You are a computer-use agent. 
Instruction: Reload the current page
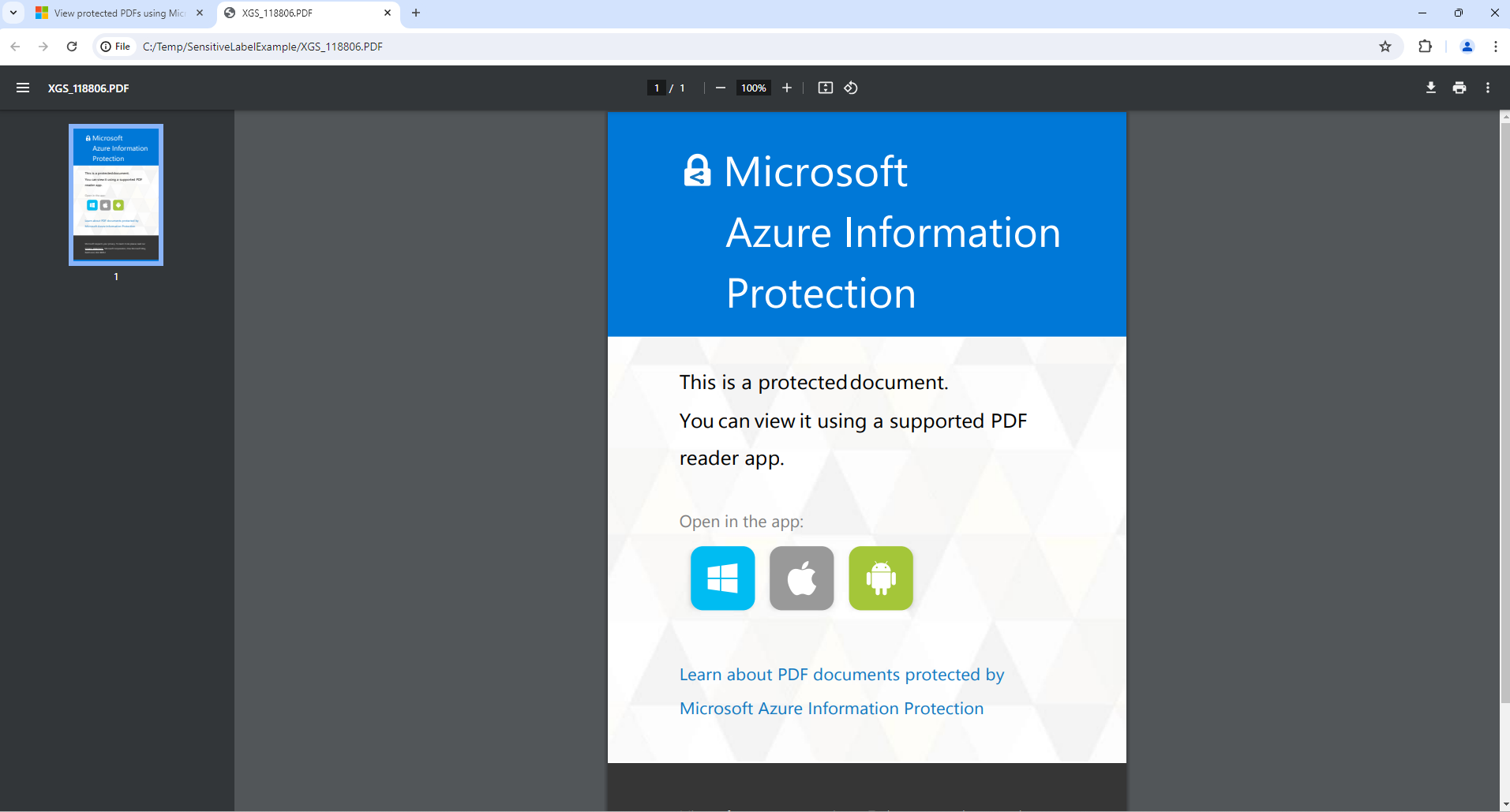(x=72, y=47)
